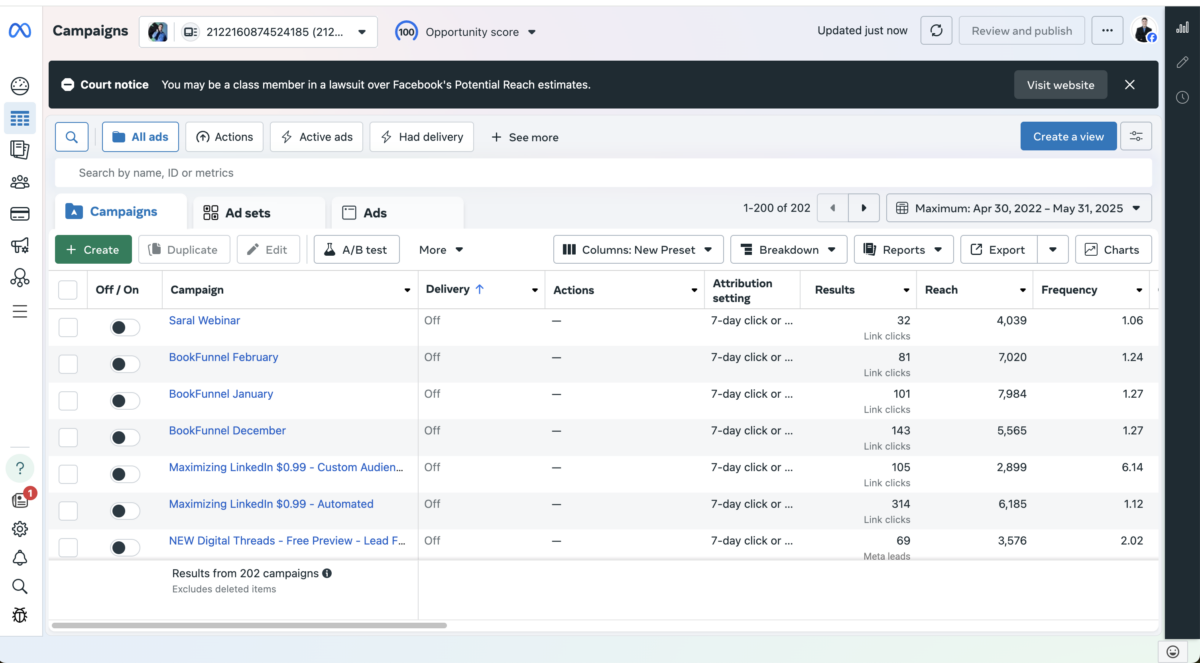Open notifications bell icon in sidebar
This screenshot has height=663, width=1200.
click(x=20, y=558)
